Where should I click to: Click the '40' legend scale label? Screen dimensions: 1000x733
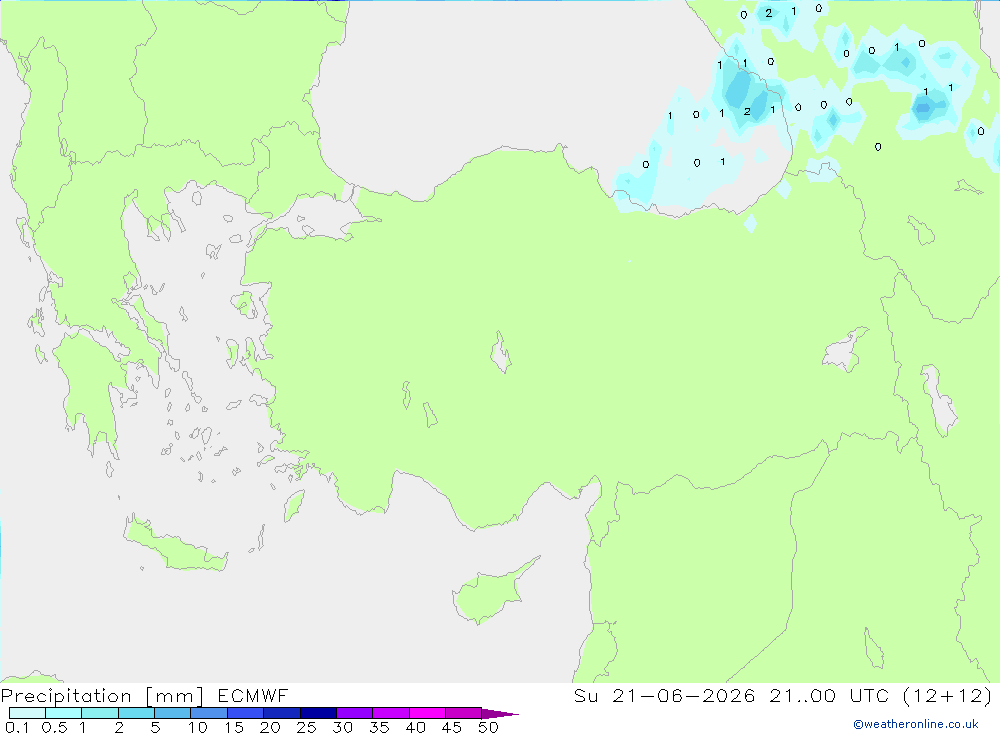[x=416, y=727]
